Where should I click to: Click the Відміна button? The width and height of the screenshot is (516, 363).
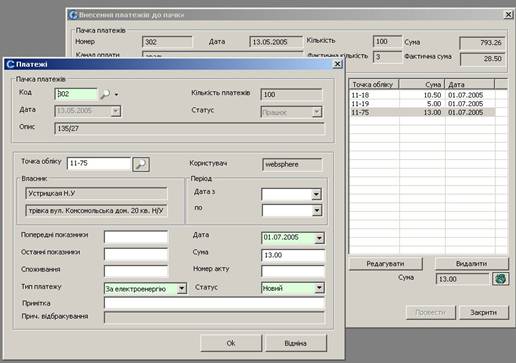pyautogui.click(x=295, y=343)
